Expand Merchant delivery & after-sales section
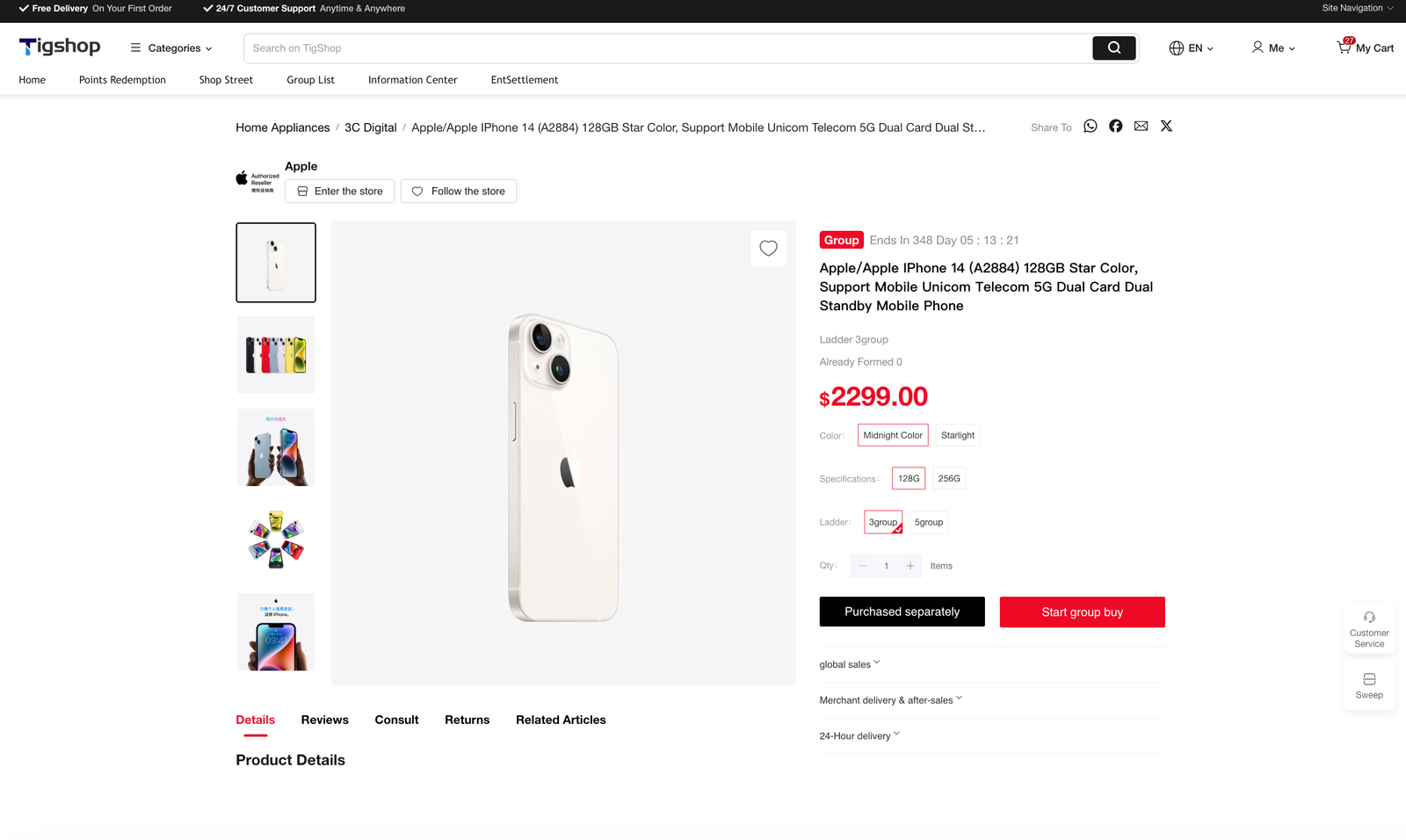 [x=890, y=700]
